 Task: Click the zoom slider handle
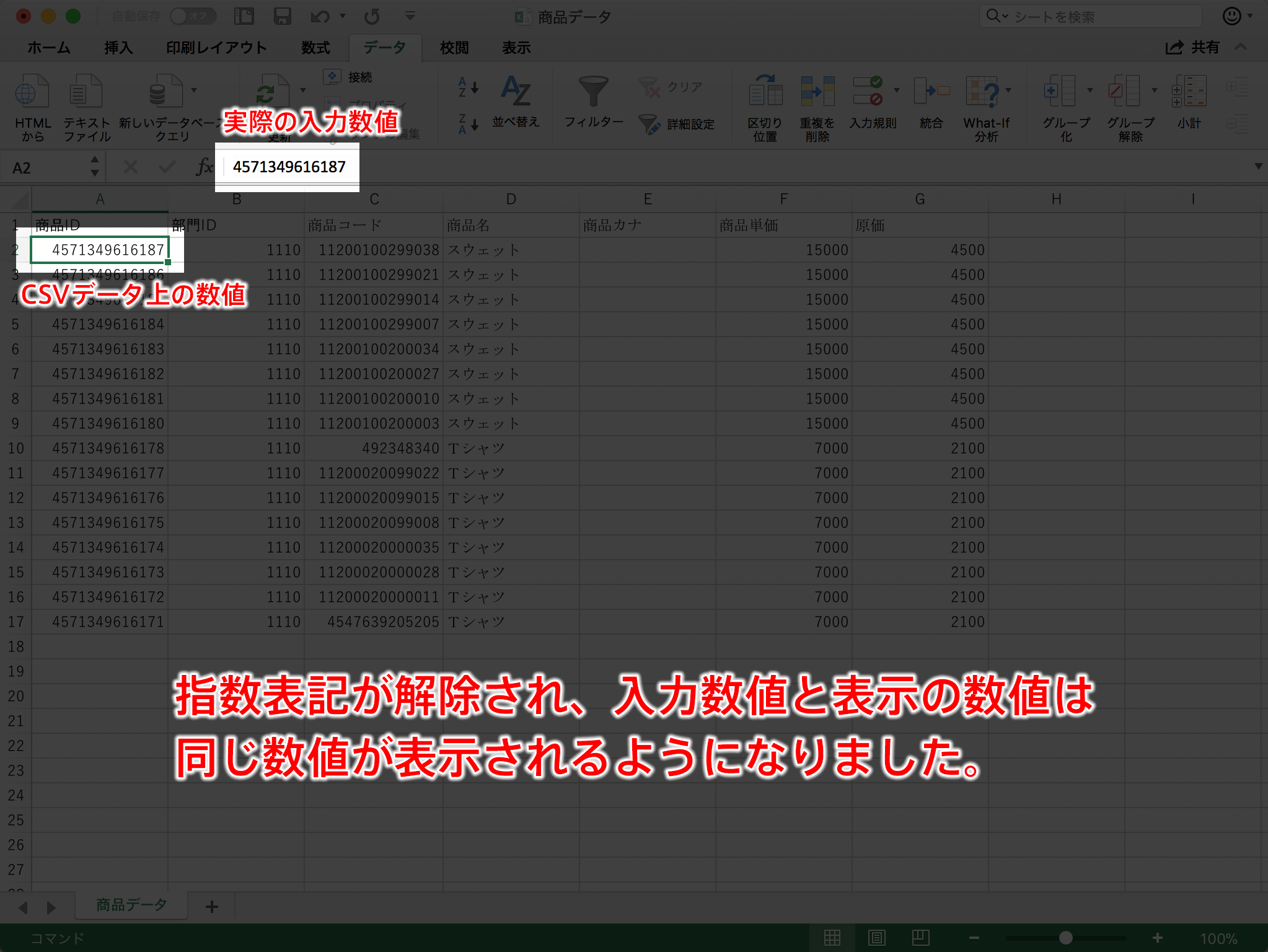(1066, 938)
